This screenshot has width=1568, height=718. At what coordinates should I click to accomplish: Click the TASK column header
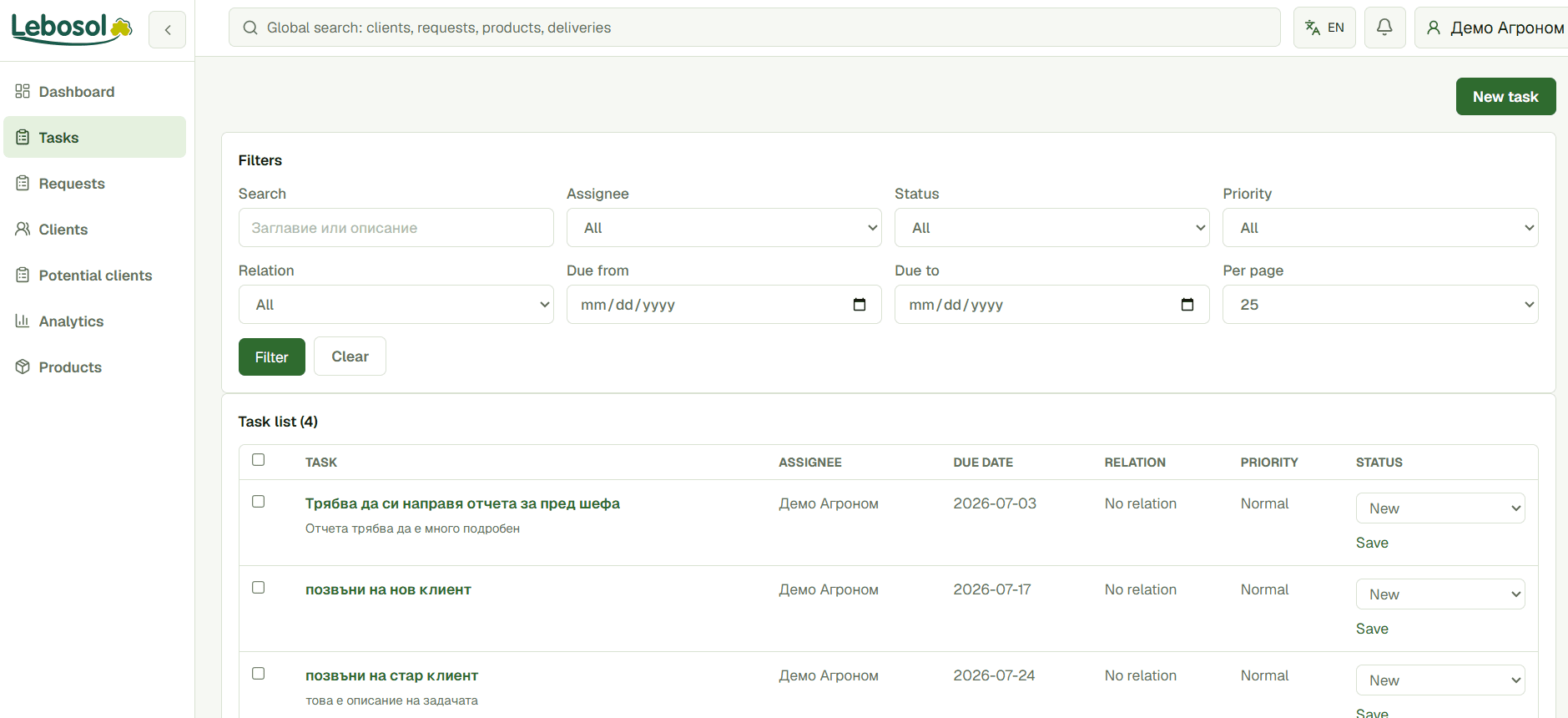321,463
